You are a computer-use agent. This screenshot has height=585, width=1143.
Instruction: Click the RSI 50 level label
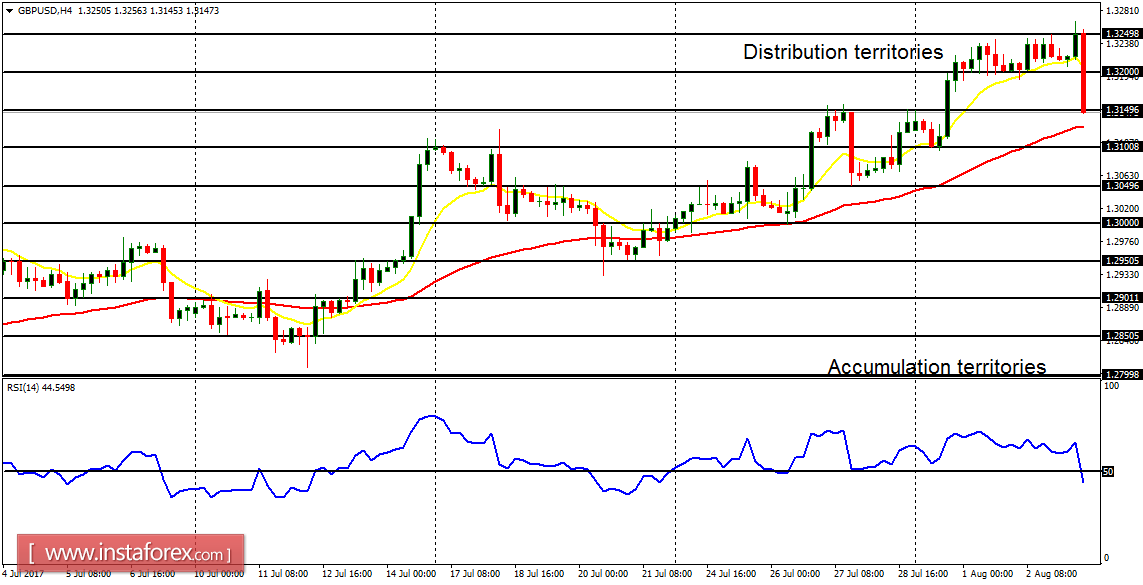tap(1109, 471)
